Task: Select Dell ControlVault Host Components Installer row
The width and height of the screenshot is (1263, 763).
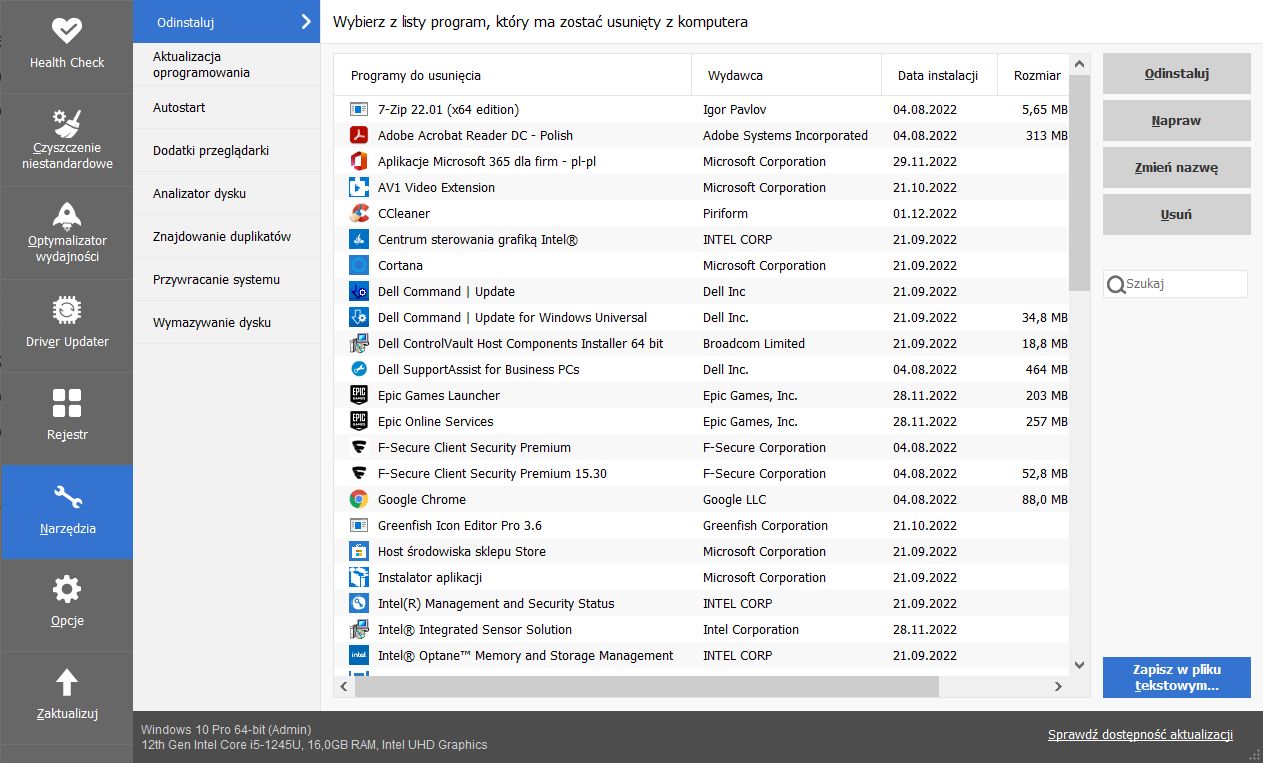Action: point(701,343)
